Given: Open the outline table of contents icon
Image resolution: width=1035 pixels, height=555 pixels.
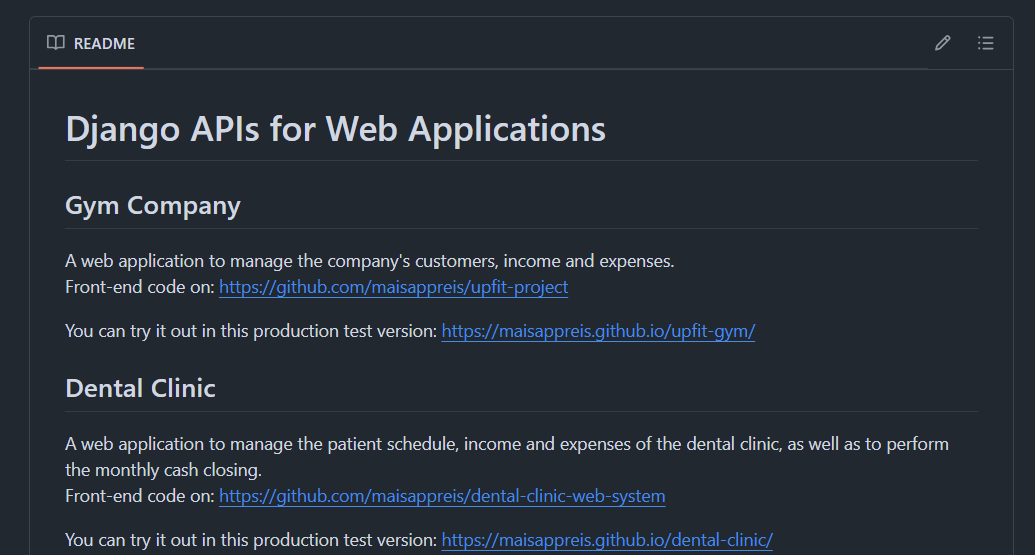Looking at the screenshot, I should pyautogui.click(x=986, y=43).
